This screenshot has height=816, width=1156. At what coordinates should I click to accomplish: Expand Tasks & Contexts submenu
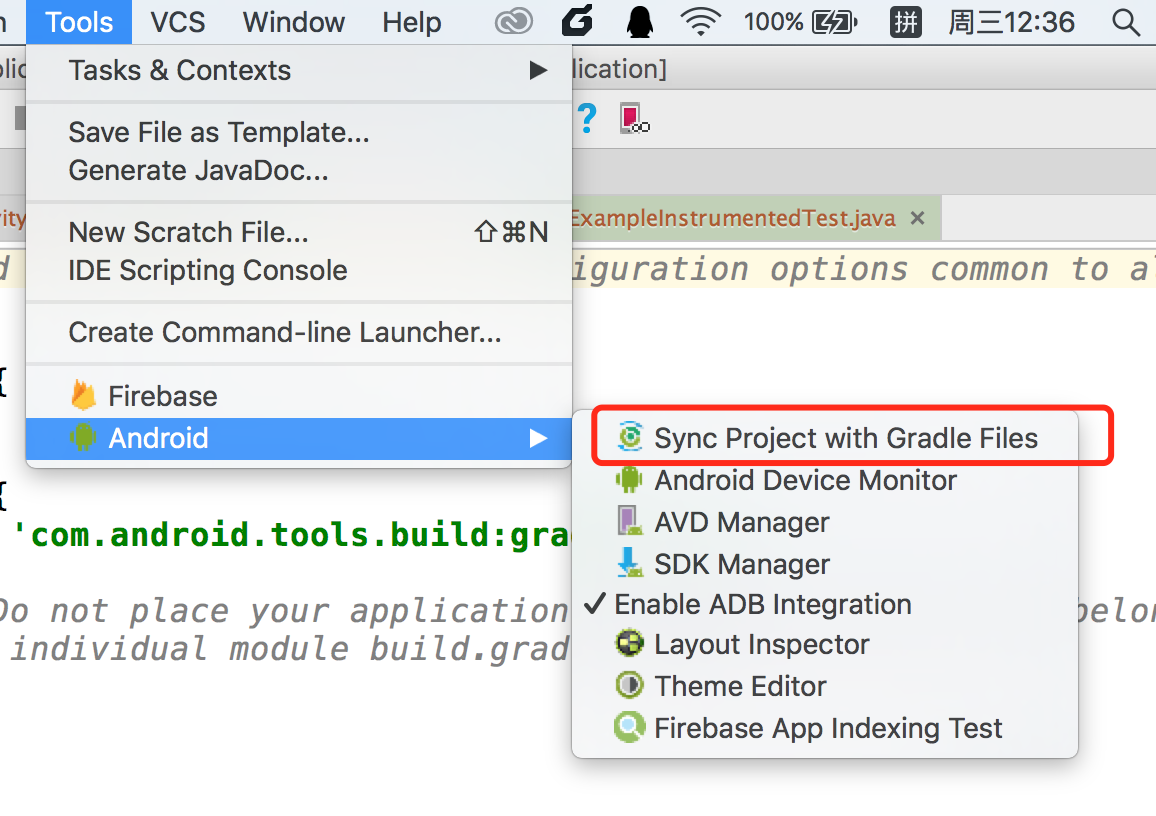(x=299, y=71)
